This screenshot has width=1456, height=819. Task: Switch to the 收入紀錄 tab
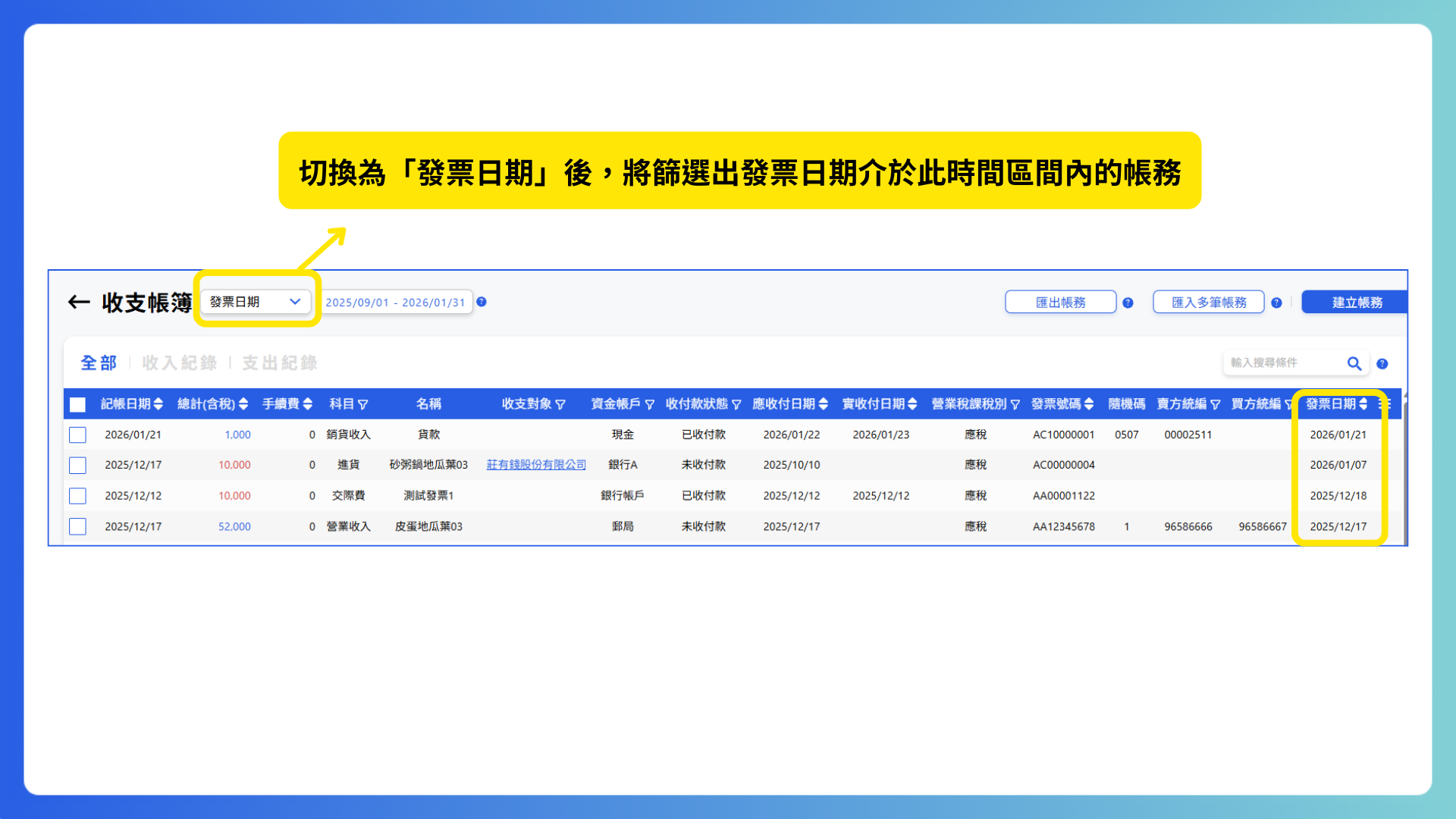[x=179, y=363]
